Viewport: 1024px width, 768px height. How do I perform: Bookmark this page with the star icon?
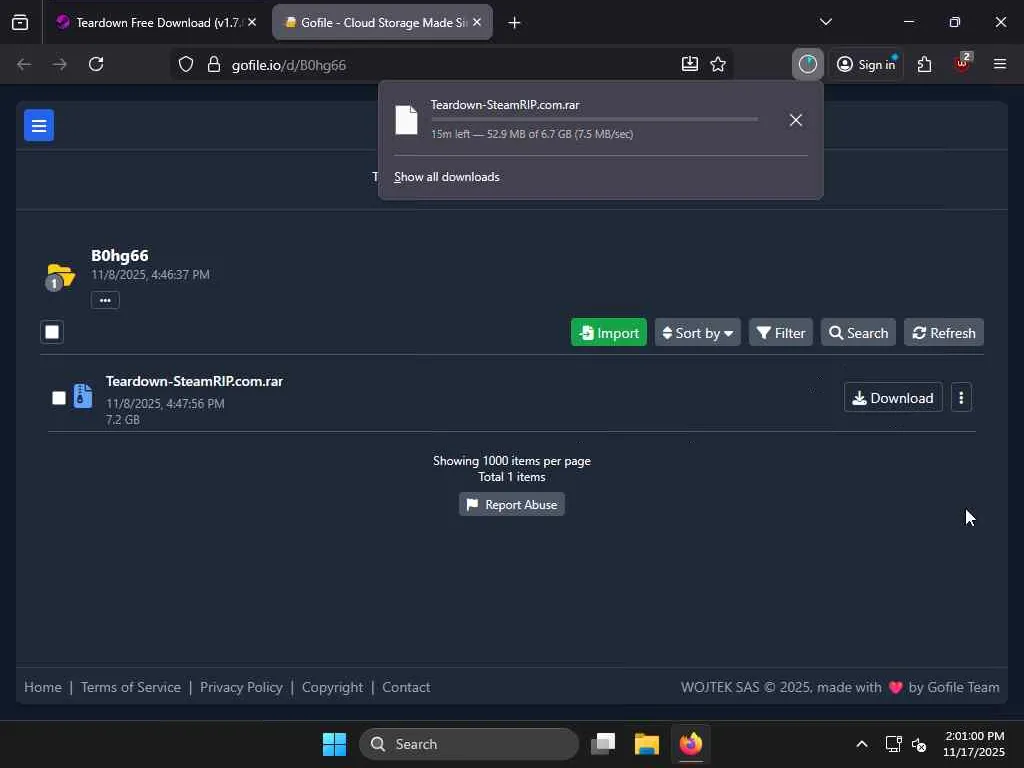pos(718,64)
